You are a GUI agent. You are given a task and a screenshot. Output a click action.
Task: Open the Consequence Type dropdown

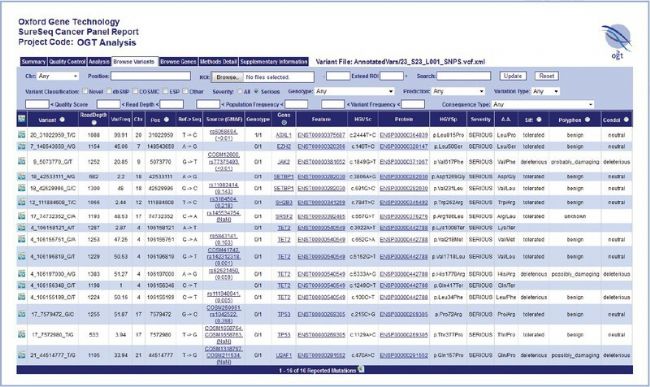(543, 104)
